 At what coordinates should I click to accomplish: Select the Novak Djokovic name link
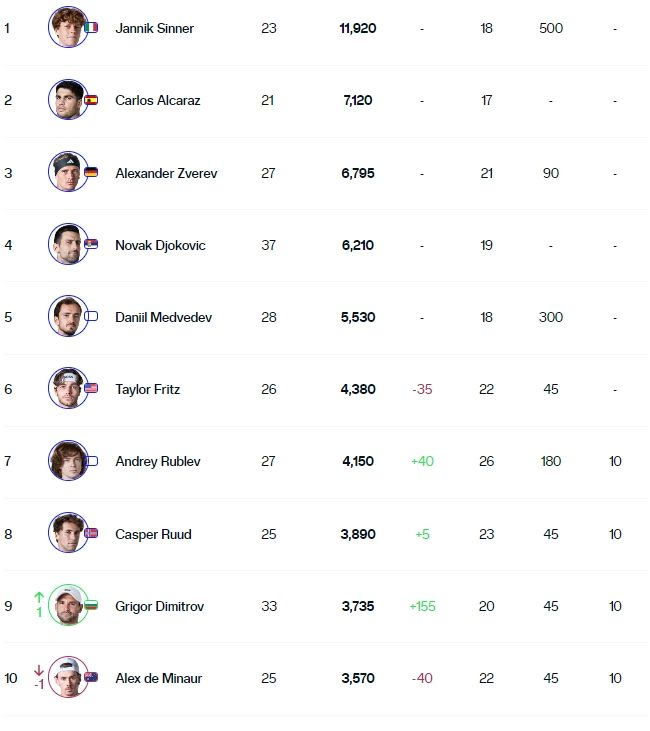point(160,245)
